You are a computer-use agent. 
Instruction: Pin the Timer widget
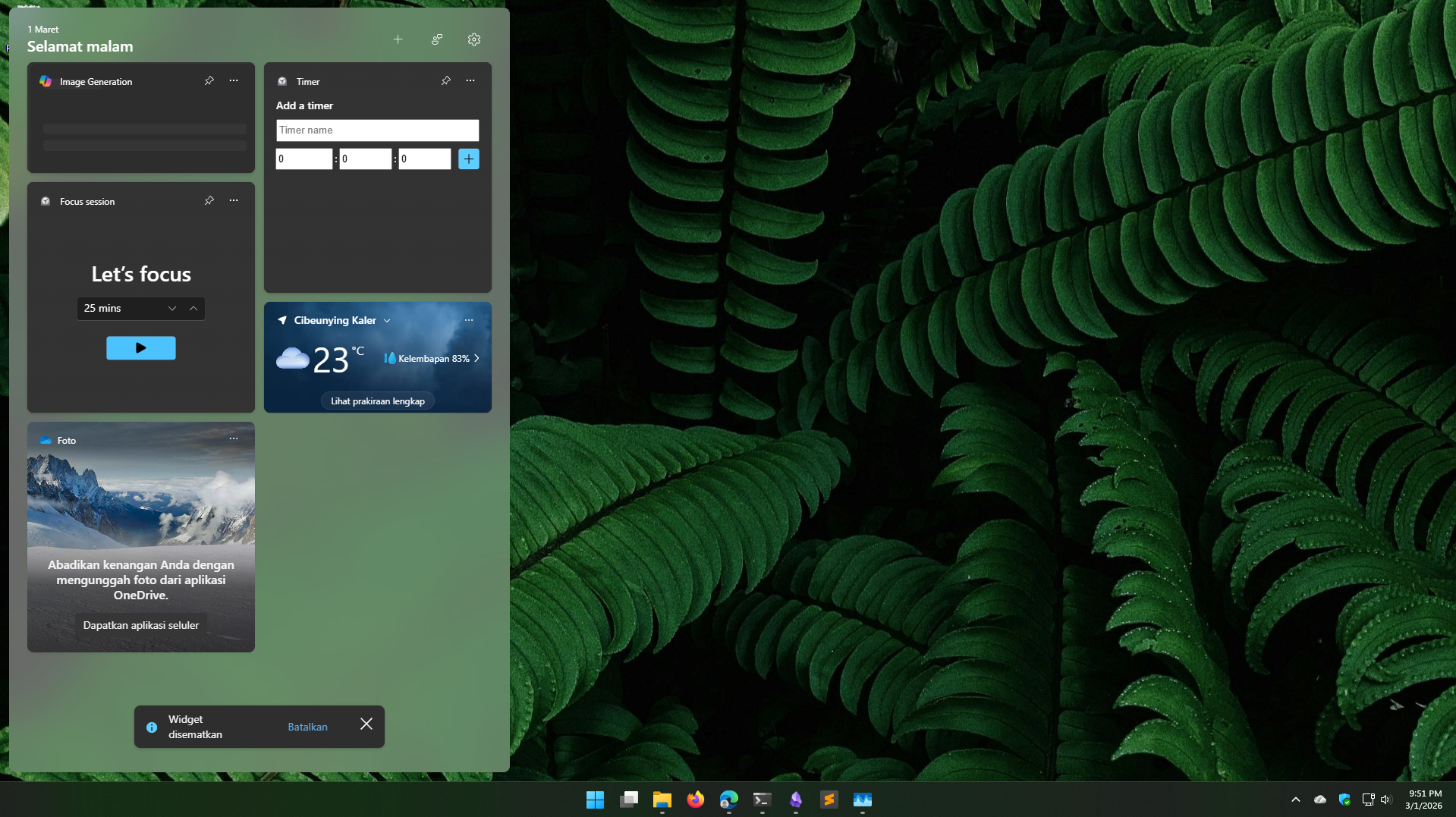click(446, 80)
